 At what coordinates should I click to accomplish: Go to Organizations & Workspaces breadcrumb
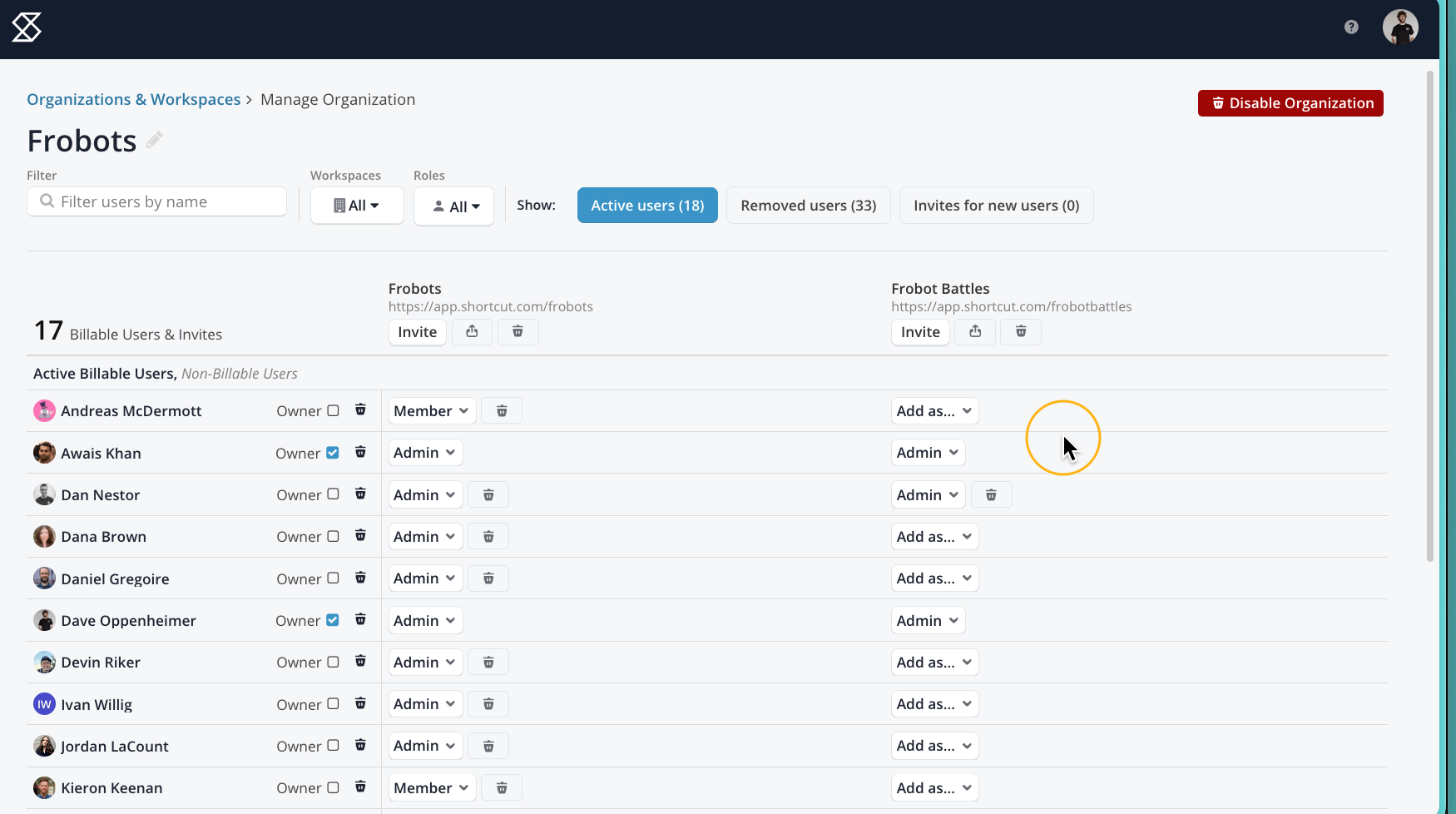(134, 99)
